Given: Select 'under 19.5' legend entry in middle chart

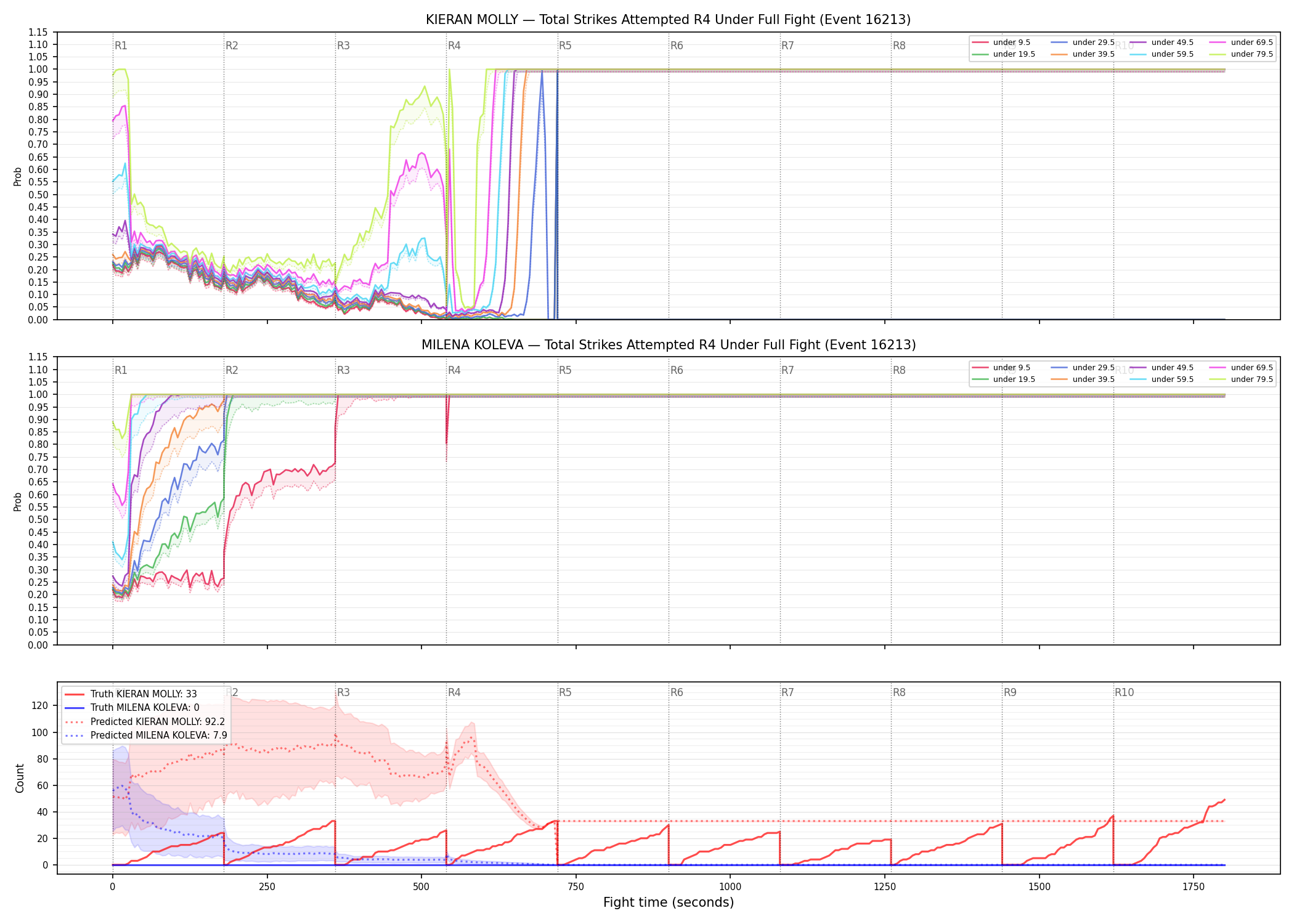Looking at the screenshot, I should 1003,379.
